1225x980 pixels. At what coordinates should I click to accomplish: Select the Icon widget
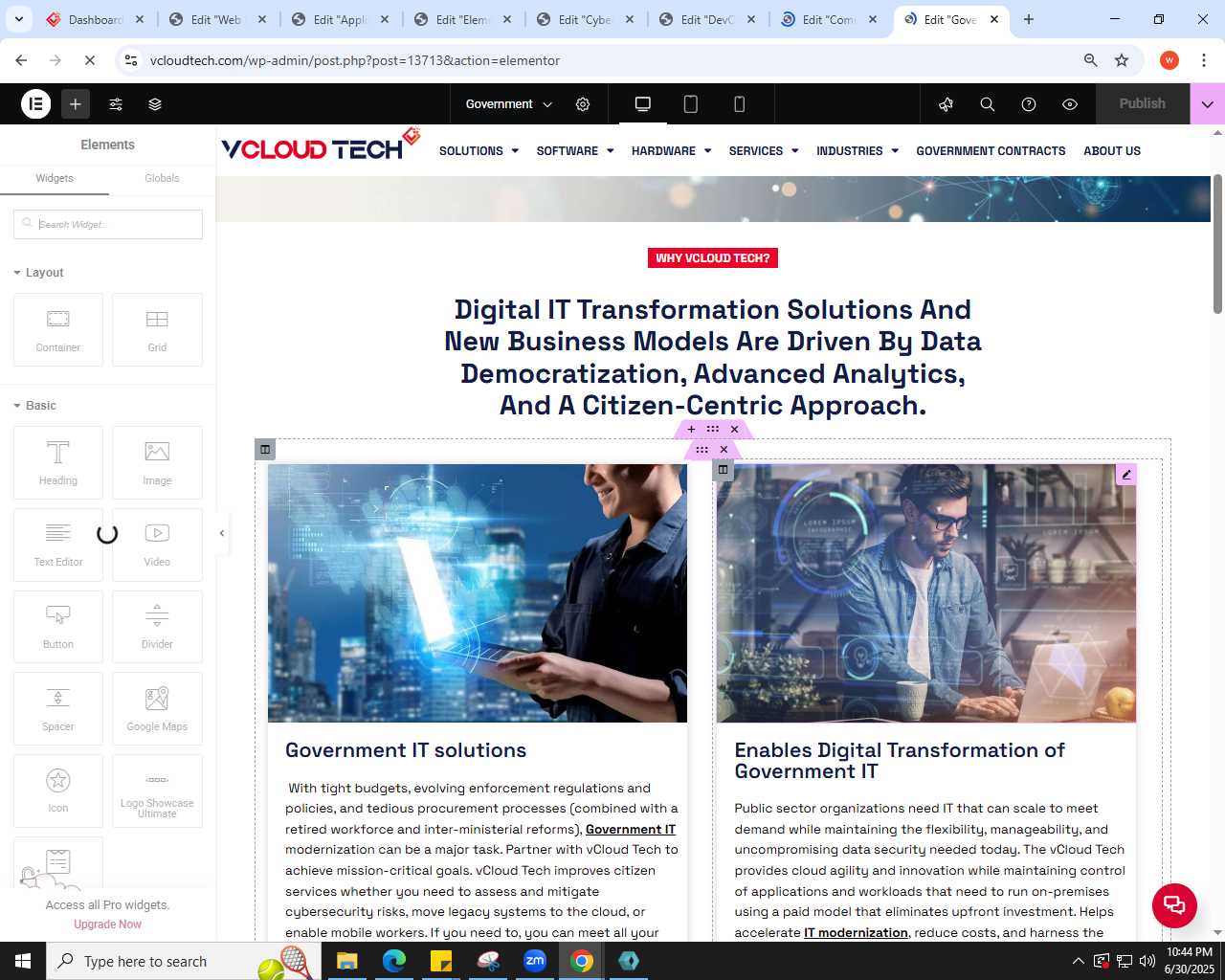point(58,791)
